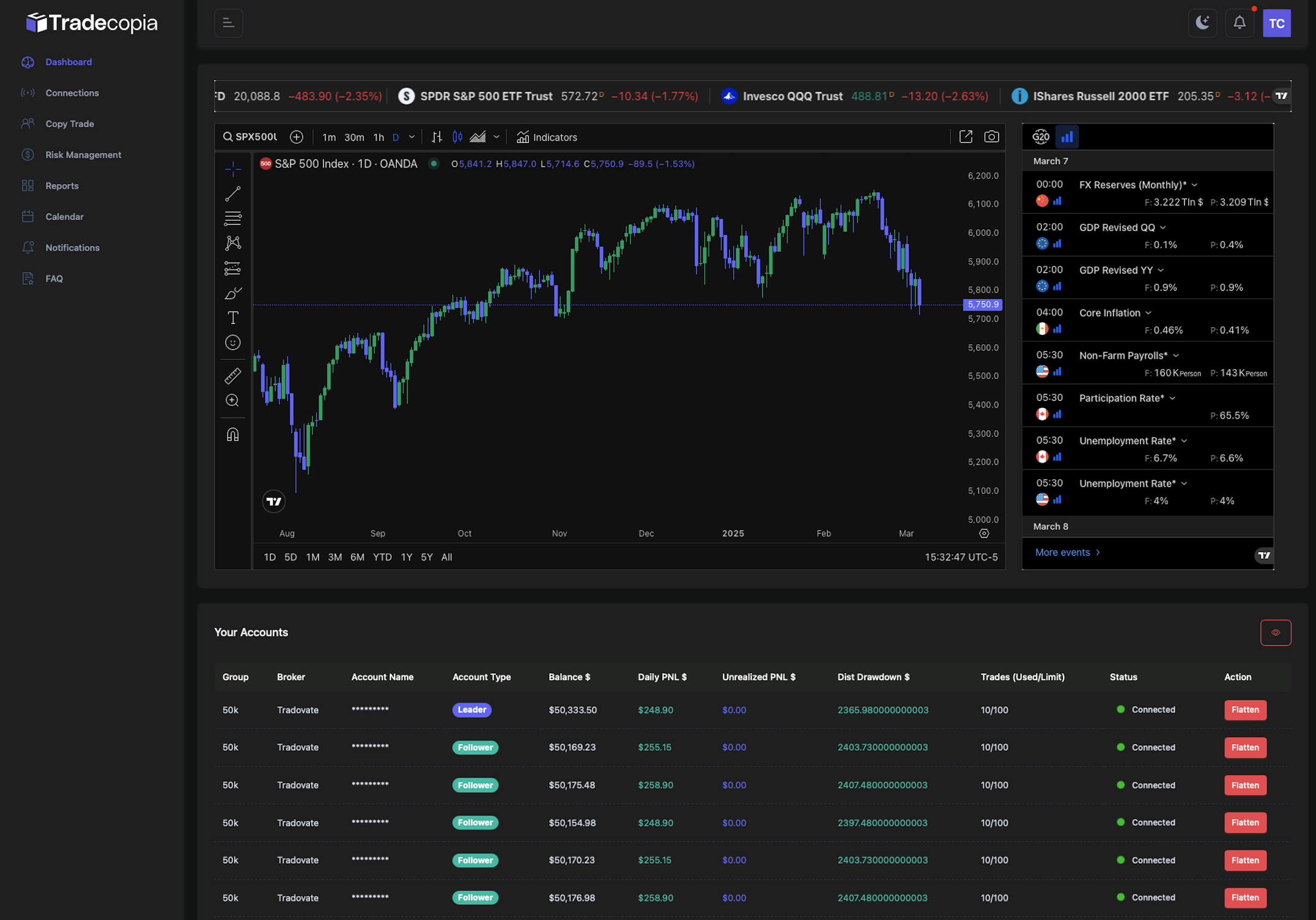Select the ruler measure tool
Image resolution: width=1316 pixels, height=920 pixels.
tap(232, 376)
